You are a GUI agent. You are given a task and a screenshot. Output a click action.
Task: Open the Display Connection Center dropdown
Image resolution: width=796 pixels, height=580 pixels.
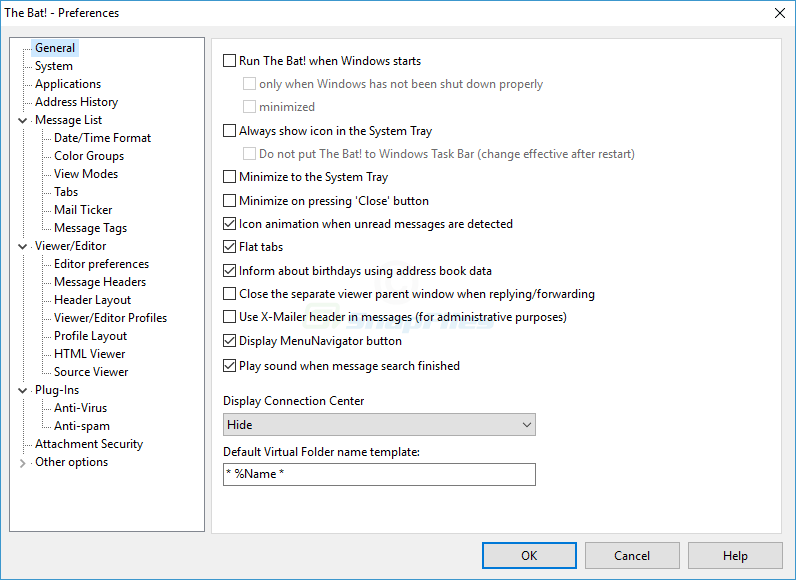tap(379, 425)
